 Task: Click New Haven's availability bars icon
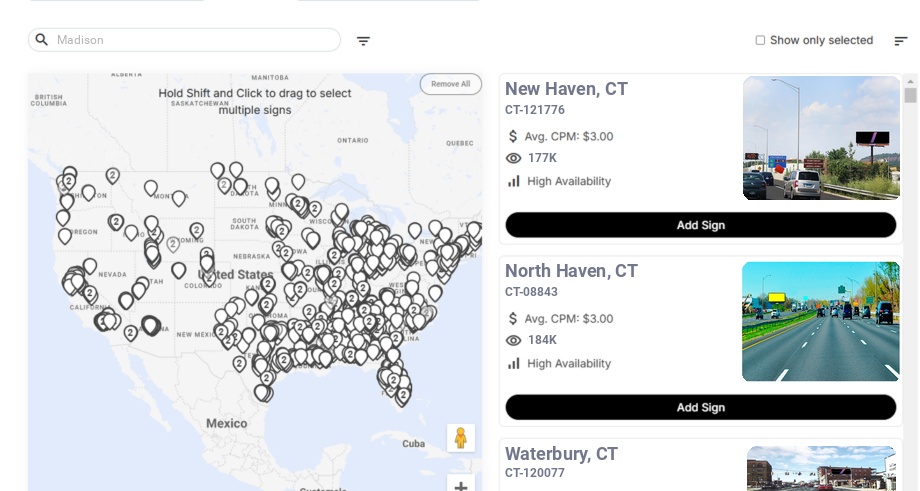tap(514, 181)
